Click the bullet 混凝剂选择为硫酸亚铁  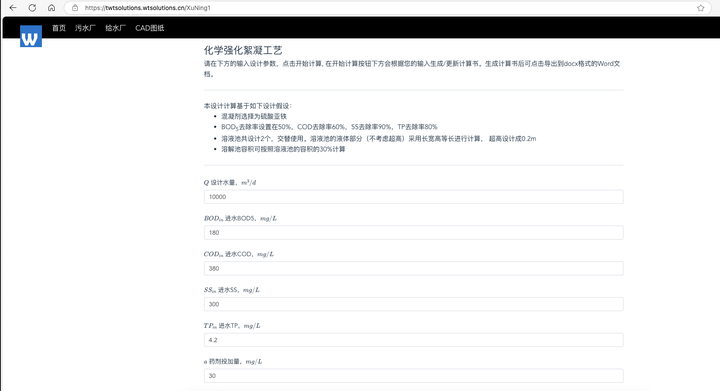click(x=254, y=116)
